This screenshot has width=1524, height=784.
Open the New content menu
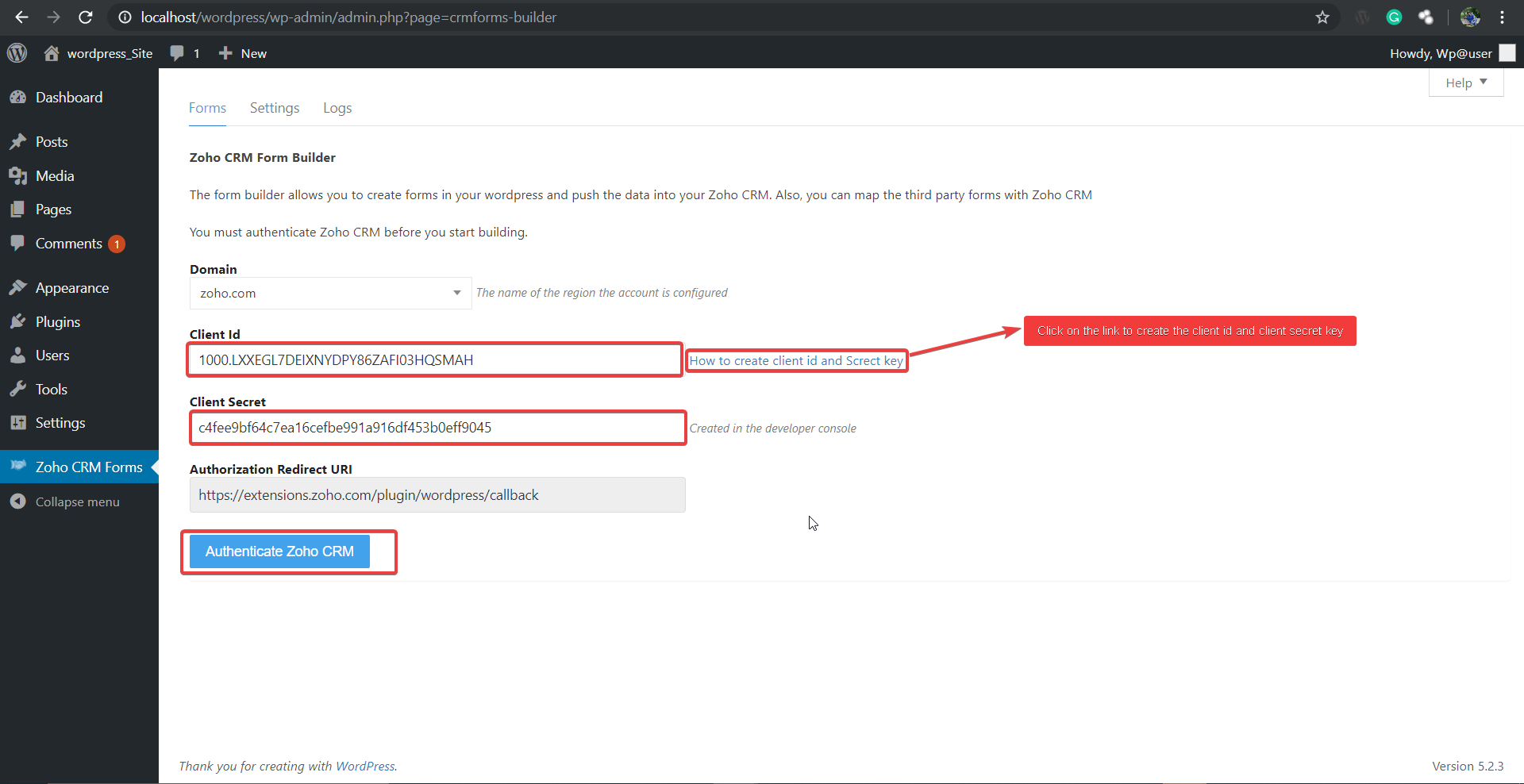pyautogui.click(x=243, y=53)
